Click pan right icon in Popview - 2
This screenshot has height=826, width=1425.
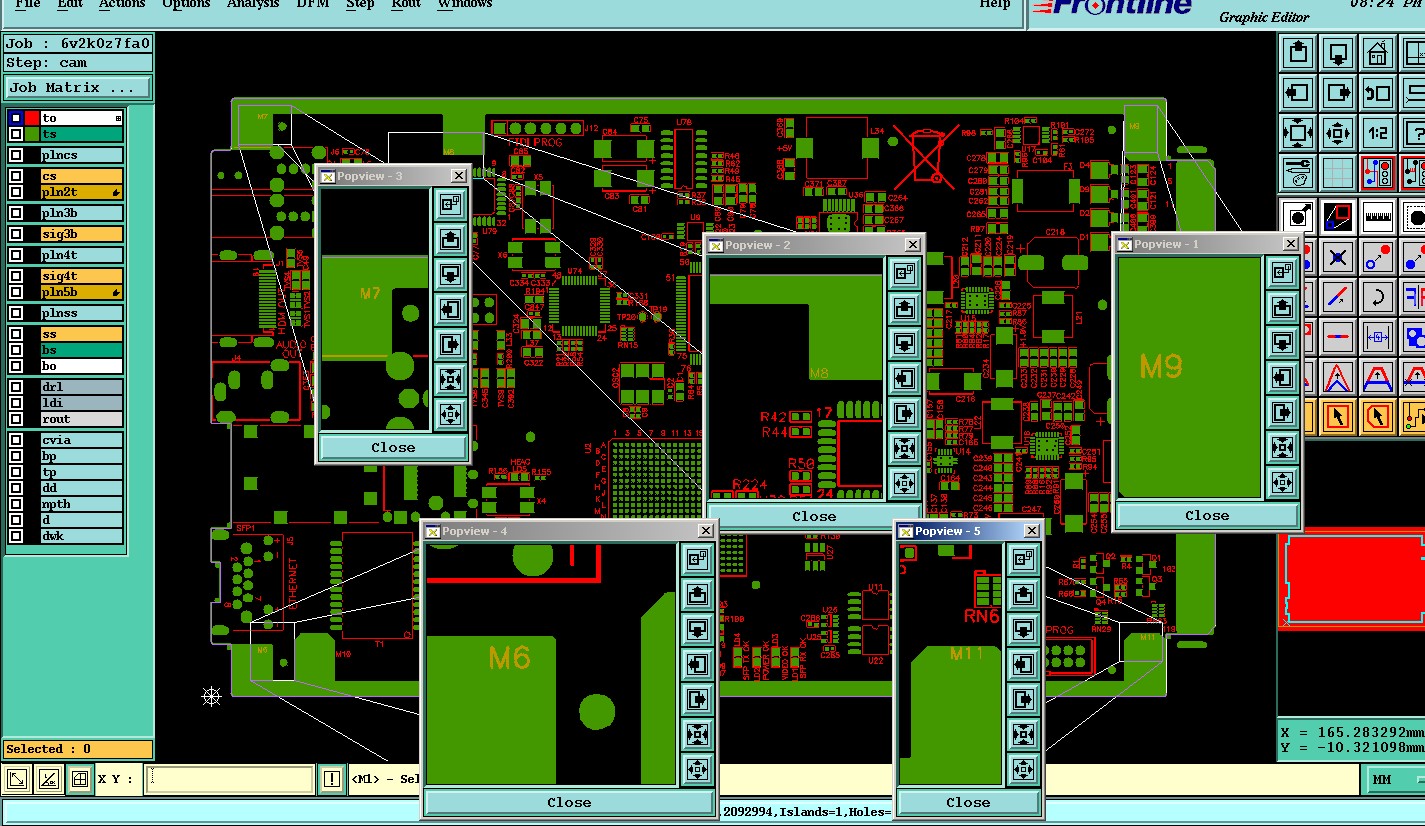click(904, 413)
